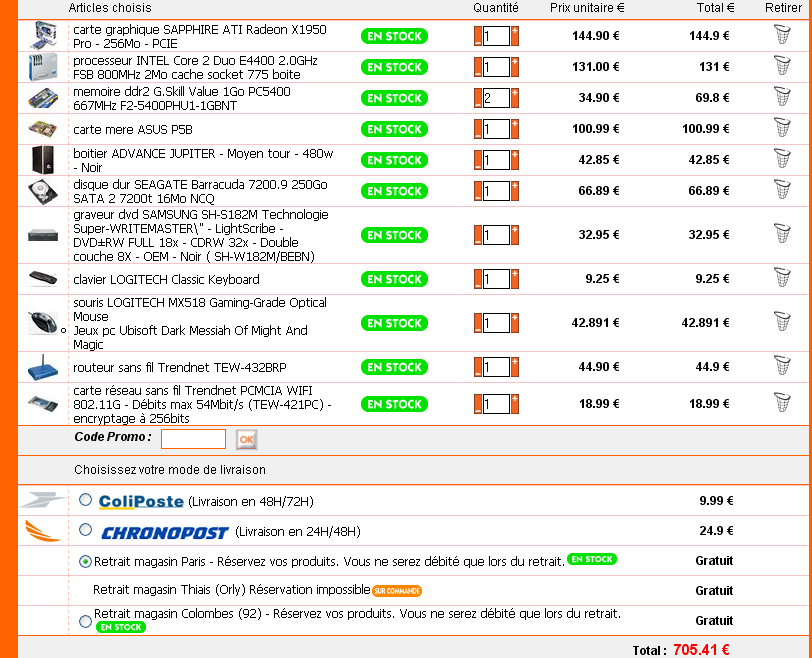Increase quantity of the G.Skill memory

point(515,98)
